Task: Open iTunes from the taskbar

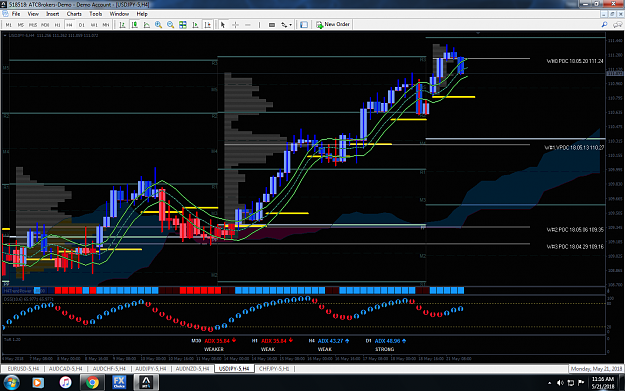Action: pos(65,383)
